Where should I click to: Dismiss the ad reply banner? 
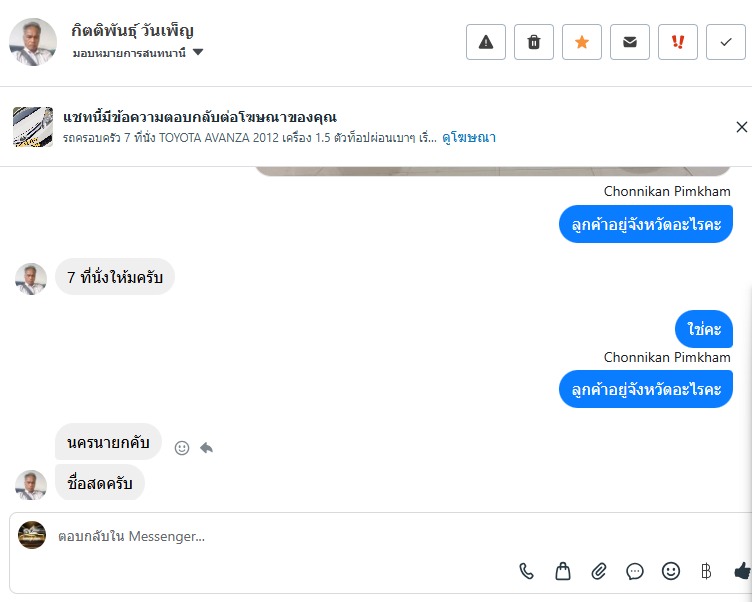point(741,127)
